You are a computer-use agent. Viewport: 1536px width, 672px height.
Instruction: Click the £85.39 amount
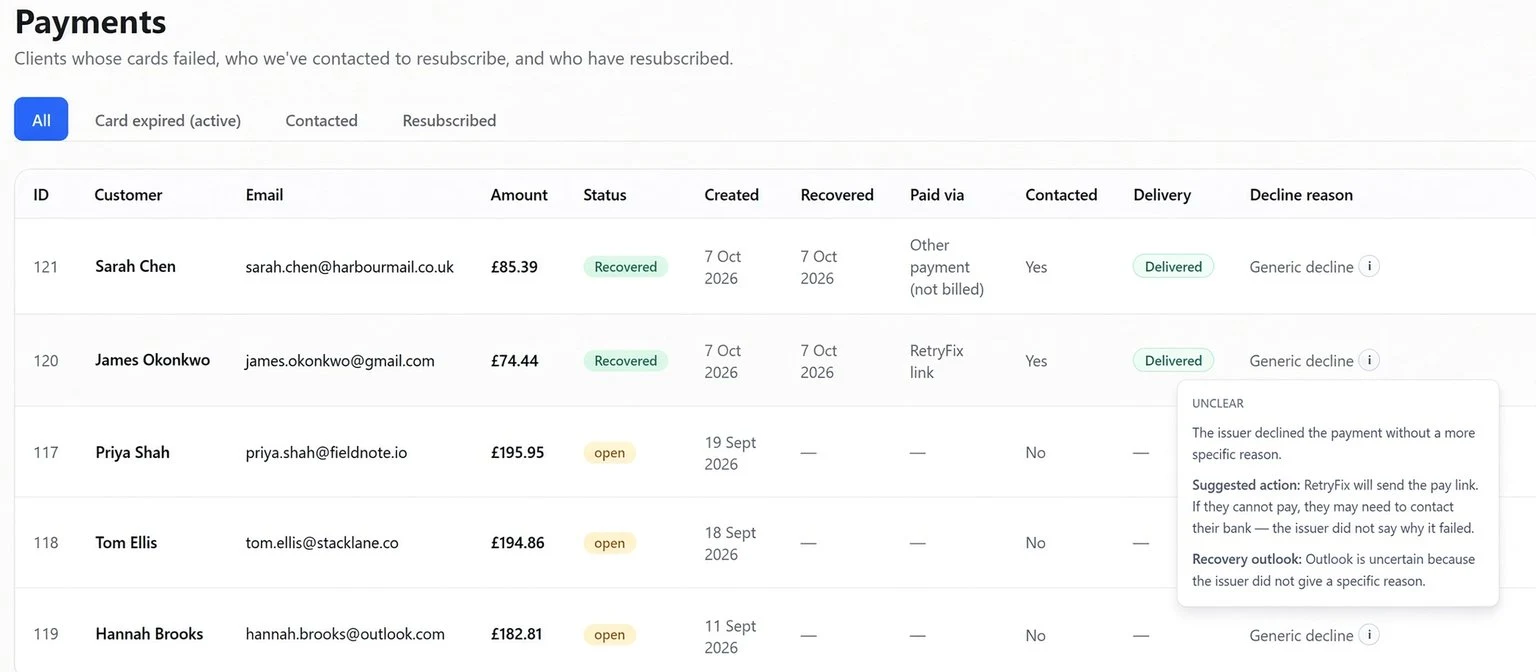514,267
